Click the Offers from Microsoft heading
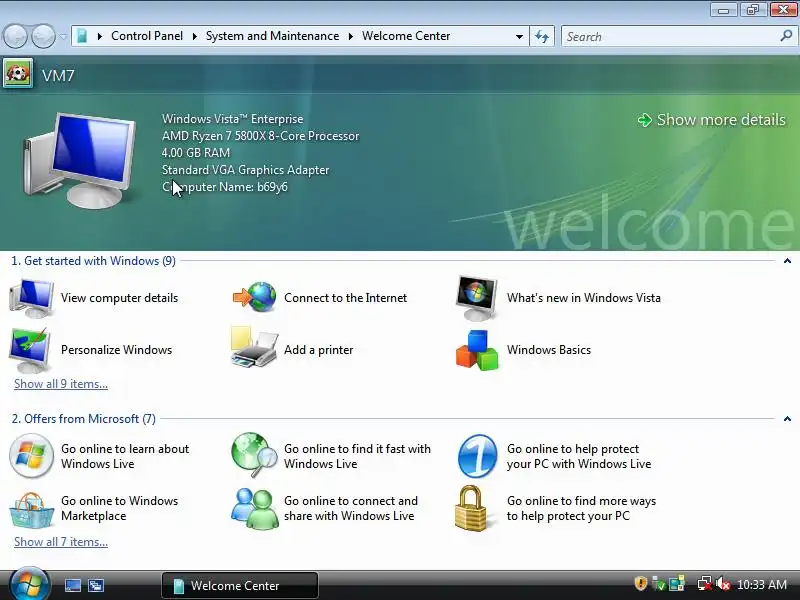The width and height of the screenshot is (800, 600). (84, 419)
